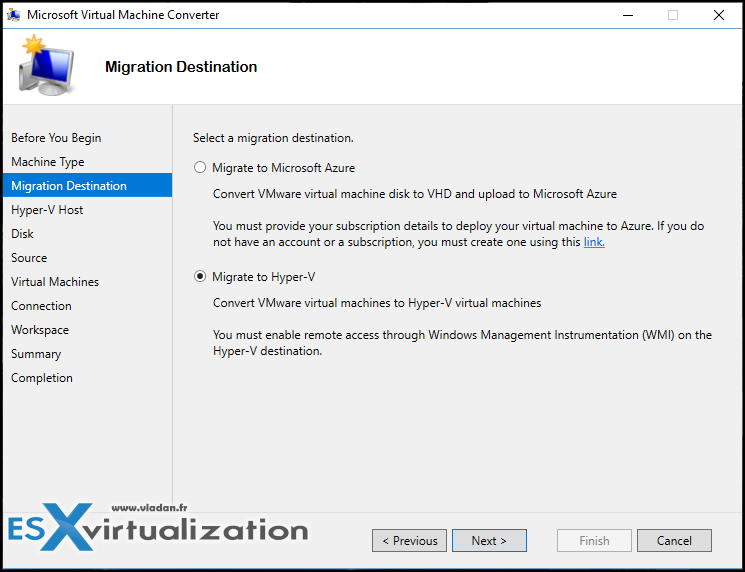Click the Azure subscription details paragraph
This screenshot has width=745, height=572.
(x=458, y=234)
